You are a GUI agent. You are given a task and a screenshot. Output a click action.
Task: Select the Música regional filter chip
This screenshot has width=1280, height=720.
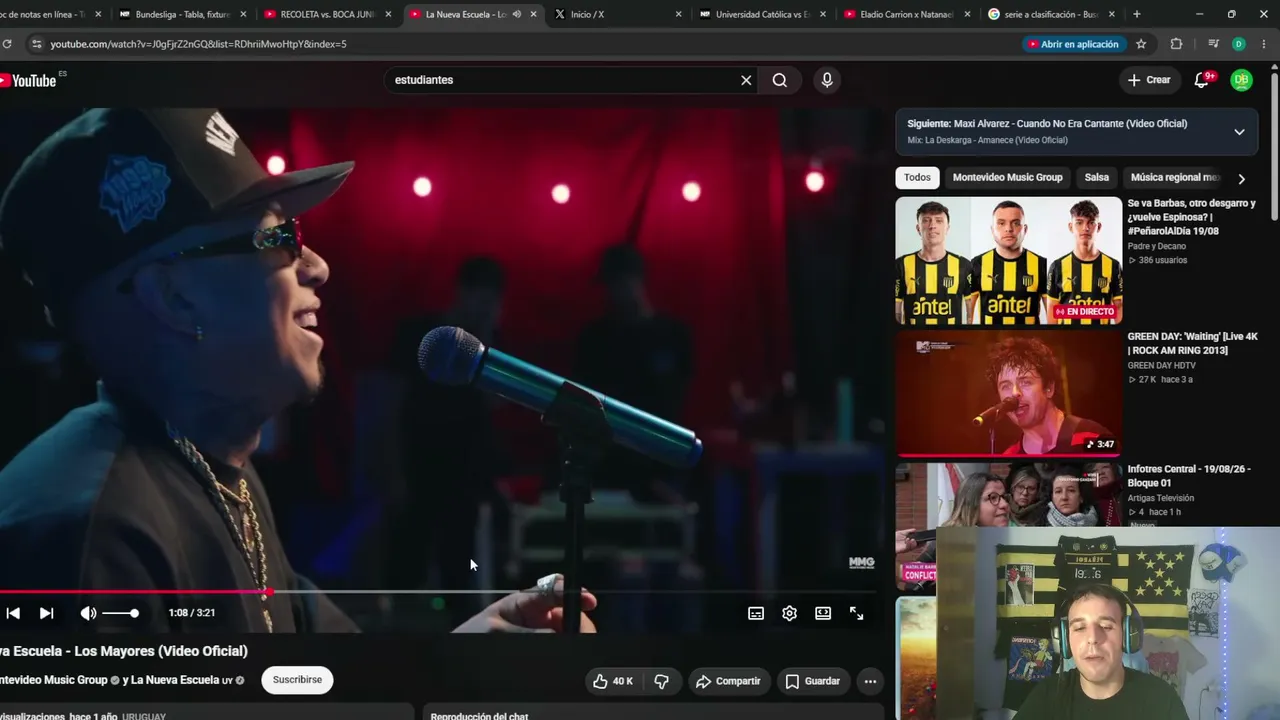(1176, 178)
